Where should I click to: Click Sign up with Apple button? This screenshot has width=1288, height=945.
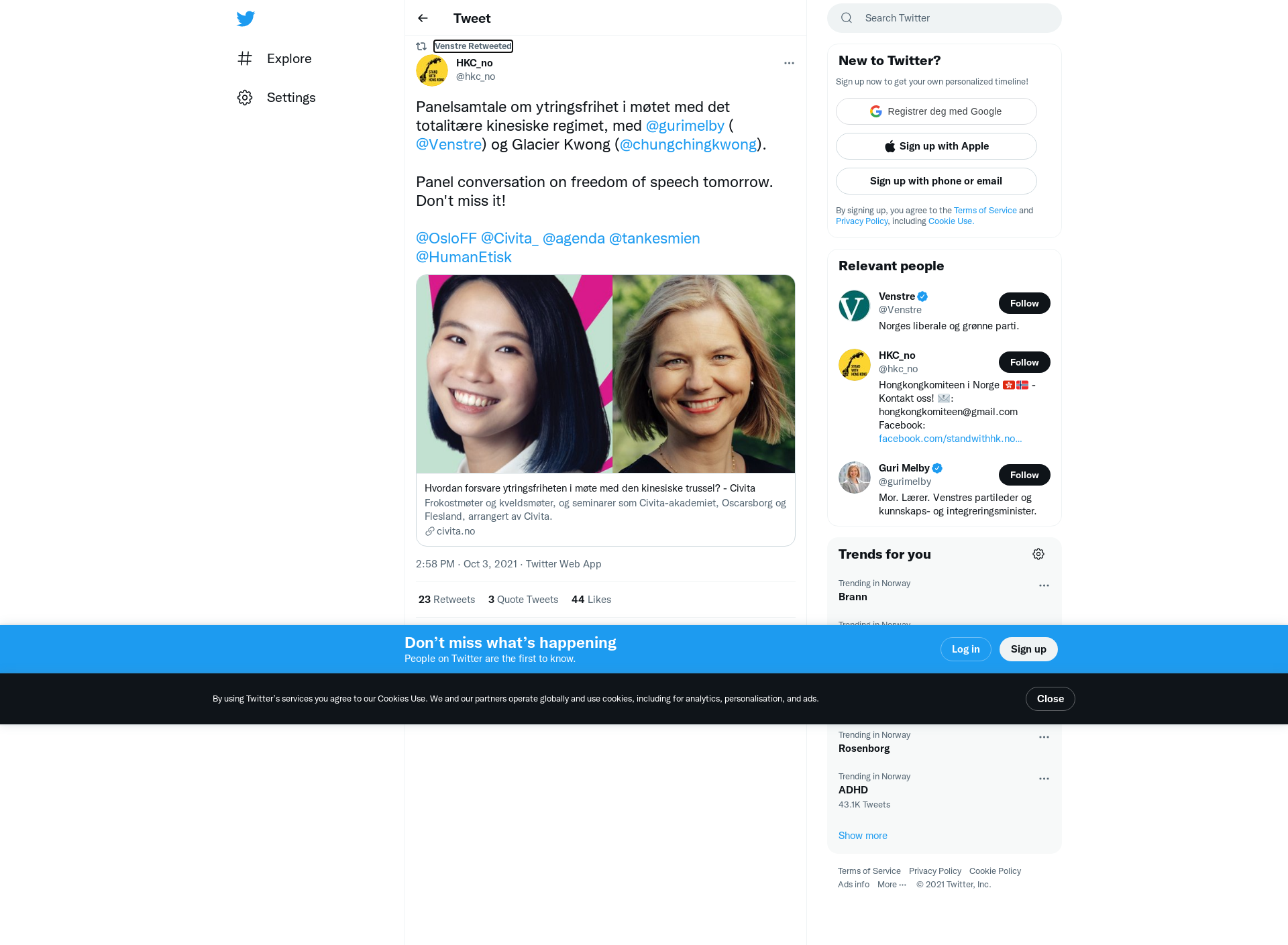point(936,146)
